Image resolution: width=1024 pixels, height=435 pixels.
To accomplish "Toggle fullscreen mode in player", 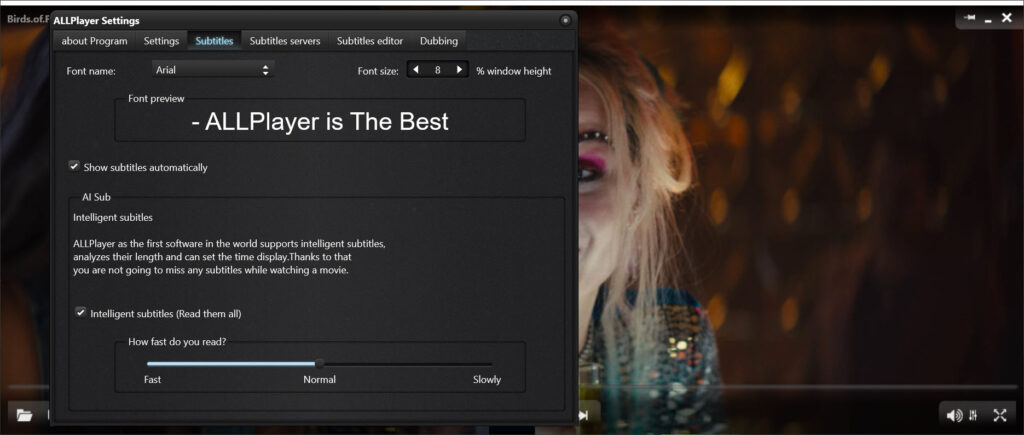I will coord(1000,415).
